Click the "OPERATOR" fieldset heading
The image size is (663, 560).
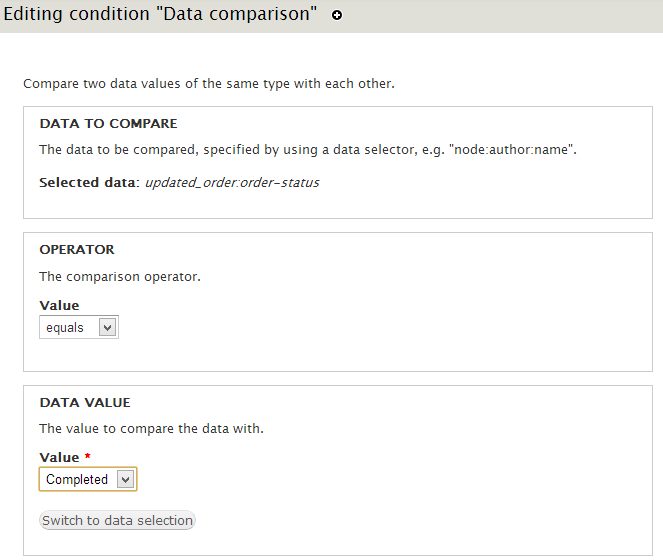pyautogui.click(x=77, y=249)
